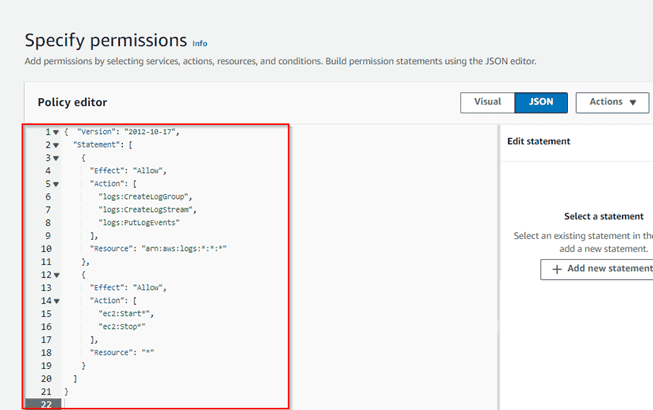Screen dimensions: 653x410
Task: Fold the first statement object on line 3
Action: click(55, 158)
